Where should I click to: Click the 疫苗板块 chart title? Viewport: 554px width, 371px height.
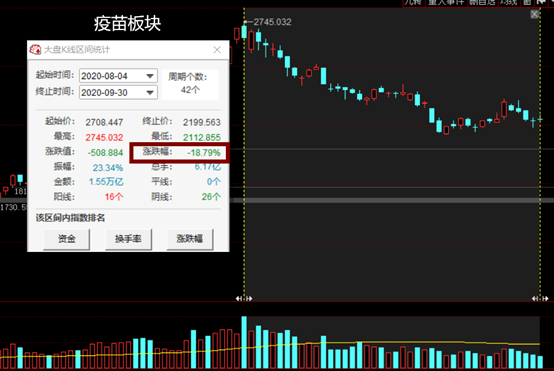click(128, 24)
